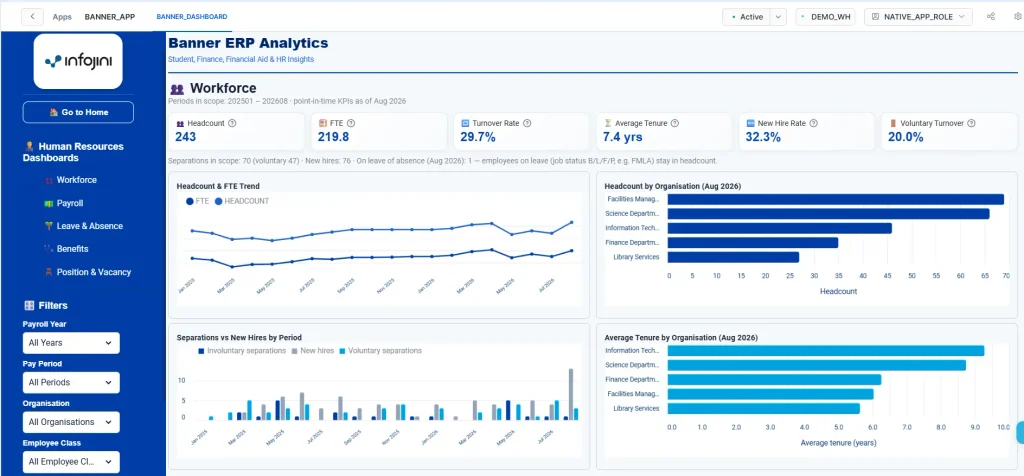This screenshot has width=1024, height=476.
Task: Toggle HEADCOUNT series in trend legend
Action: click(x=242, y=202)
